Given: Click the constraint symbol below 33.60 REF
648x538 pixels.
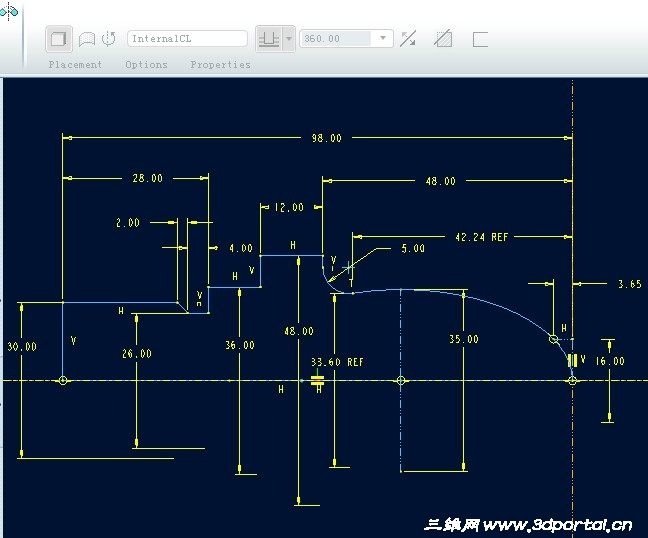Looking at the screenshot, I should (x=317, y=381).
